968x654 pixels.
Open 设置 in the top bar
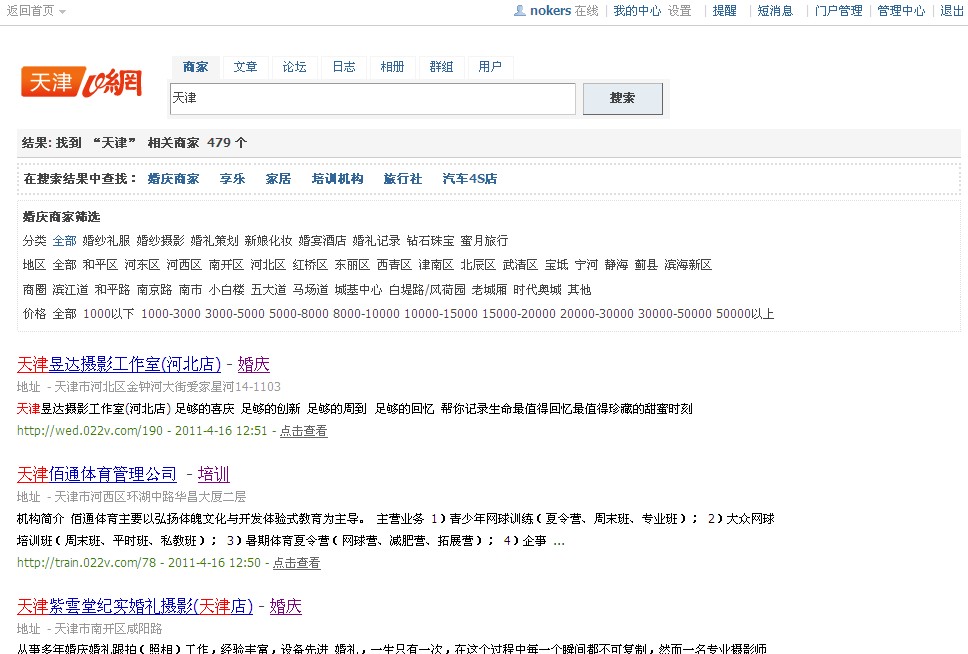(680, 11)
